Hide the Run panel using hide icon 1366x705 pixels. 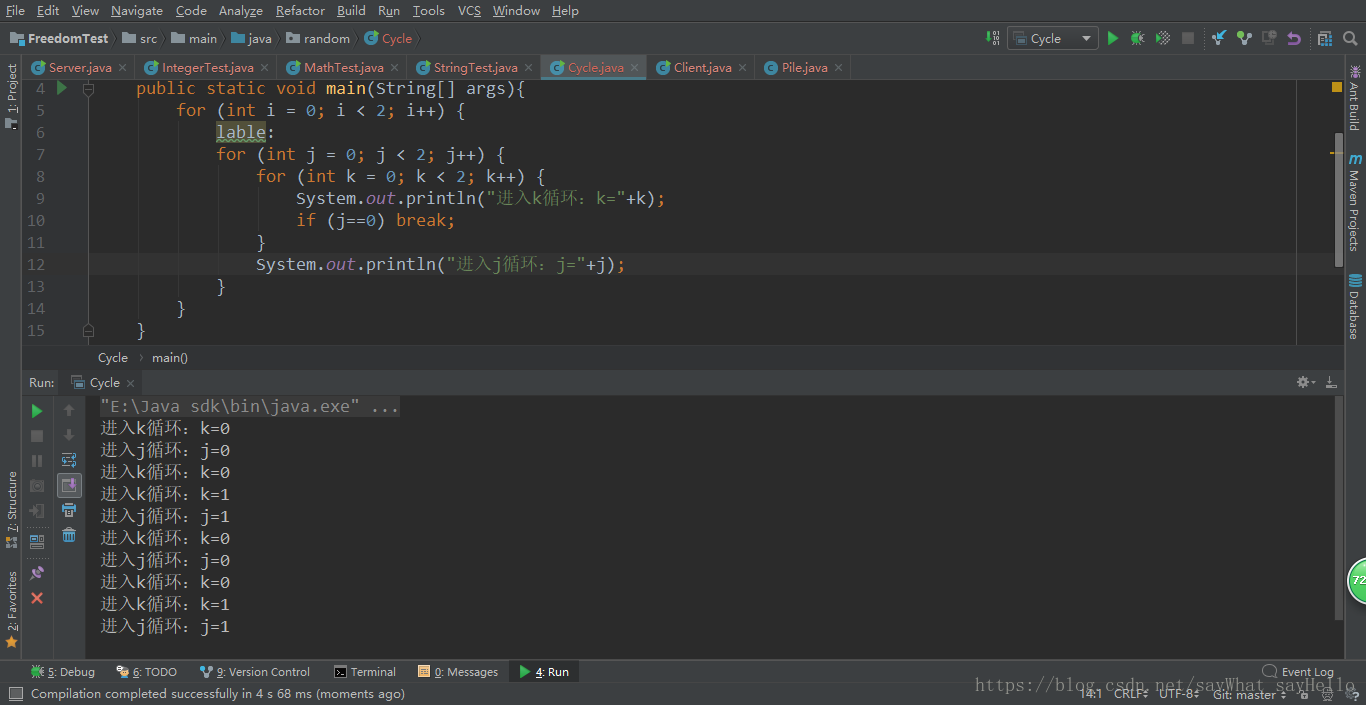(1331, 382)
